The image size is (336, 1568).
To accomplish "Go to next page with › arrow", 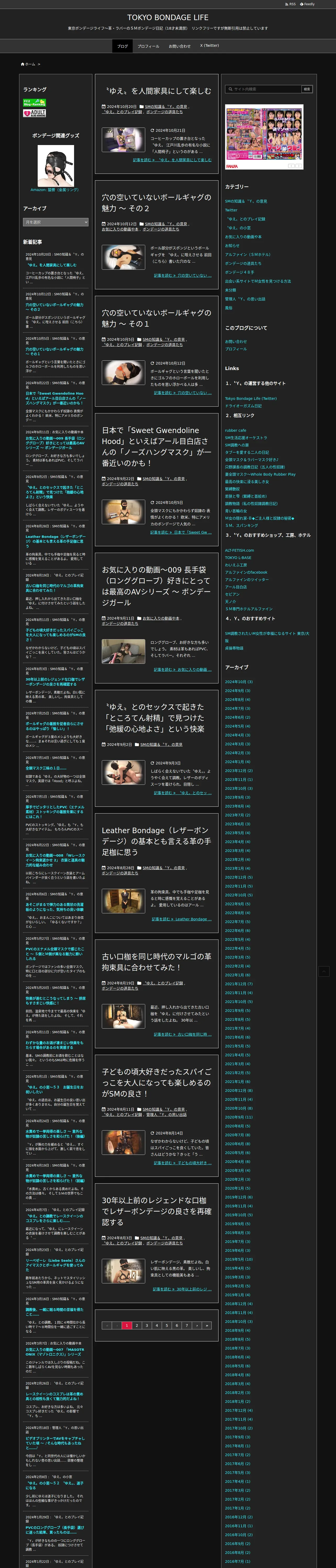I will [x=197, y=1325].
